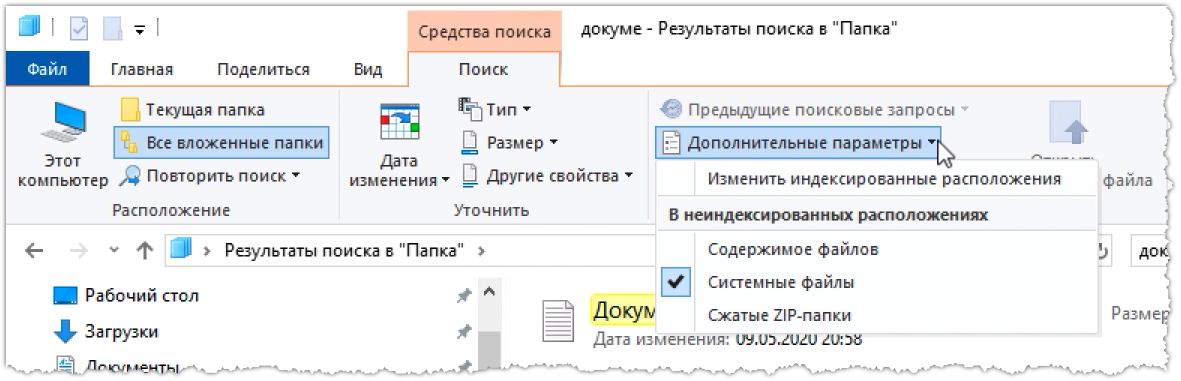Click the New folder quick access icon
The image size is (1181, 381).
coord(111,29)
